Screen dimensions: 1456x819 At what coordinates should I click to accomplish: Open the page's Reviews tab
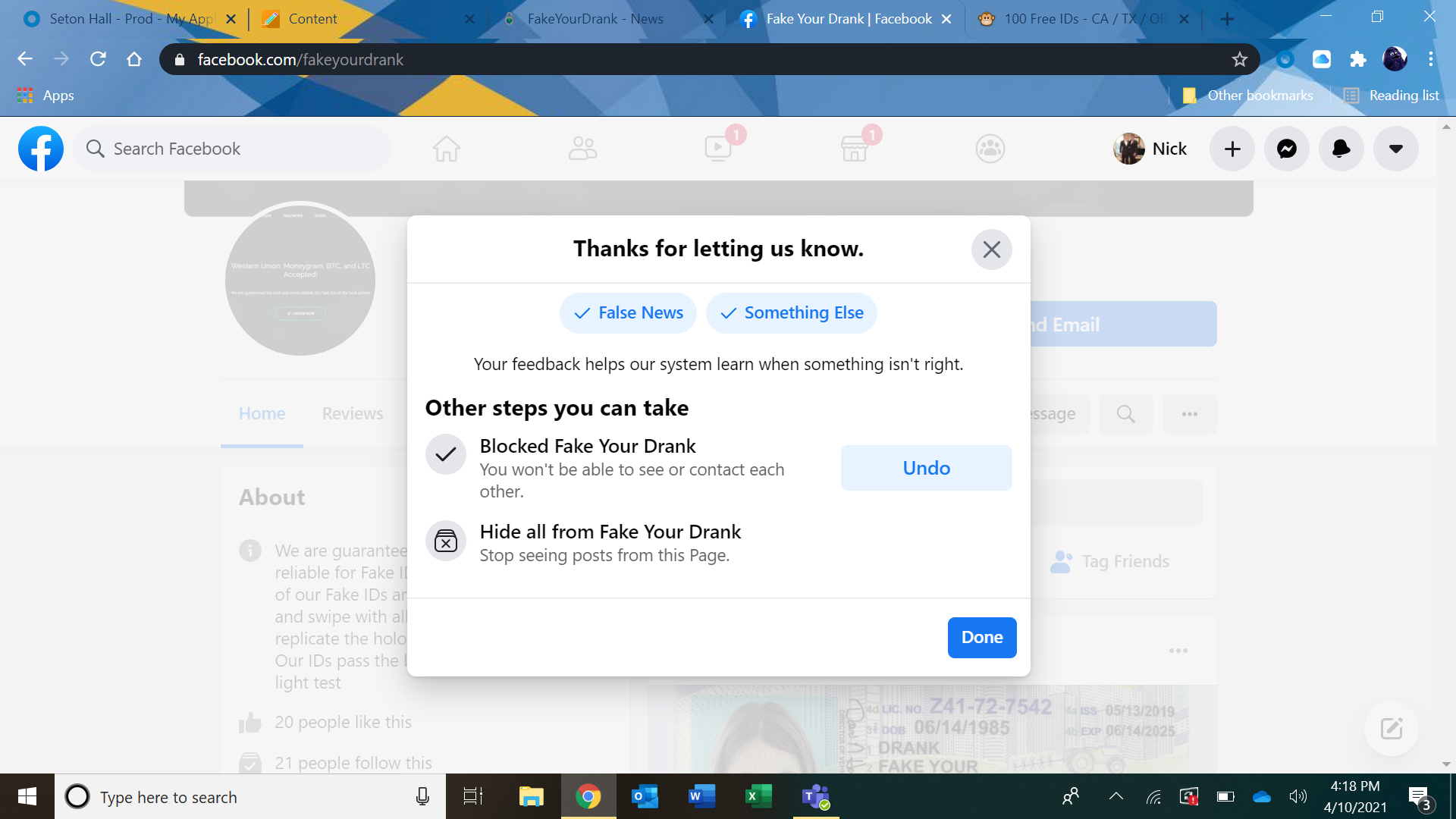(x=353, y=414)
